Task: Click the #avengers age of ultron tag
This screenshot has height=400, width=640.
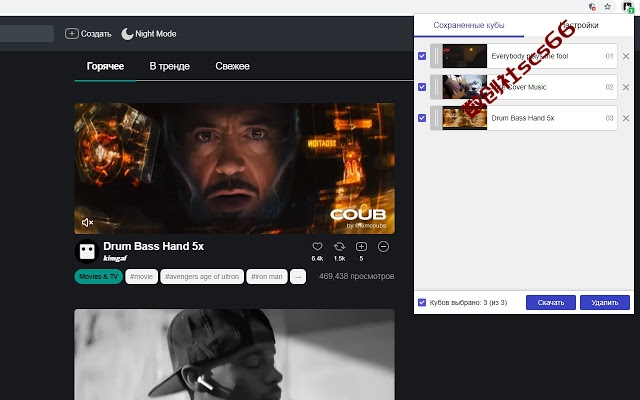Action: click(x=202, y=276)
